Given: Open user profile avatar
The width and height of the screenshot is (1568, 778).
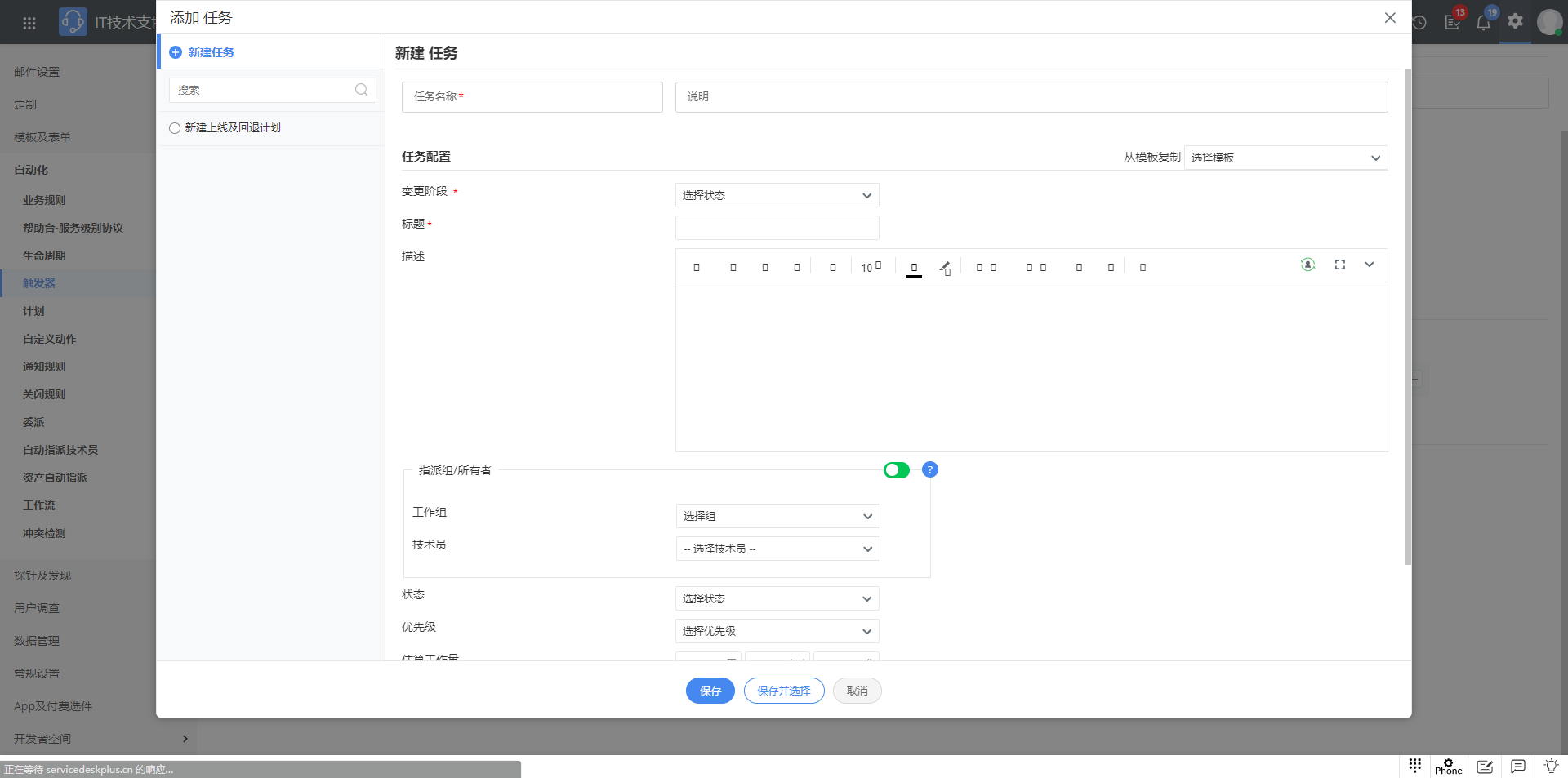Looking at the screenshot, I should 1549,22.
